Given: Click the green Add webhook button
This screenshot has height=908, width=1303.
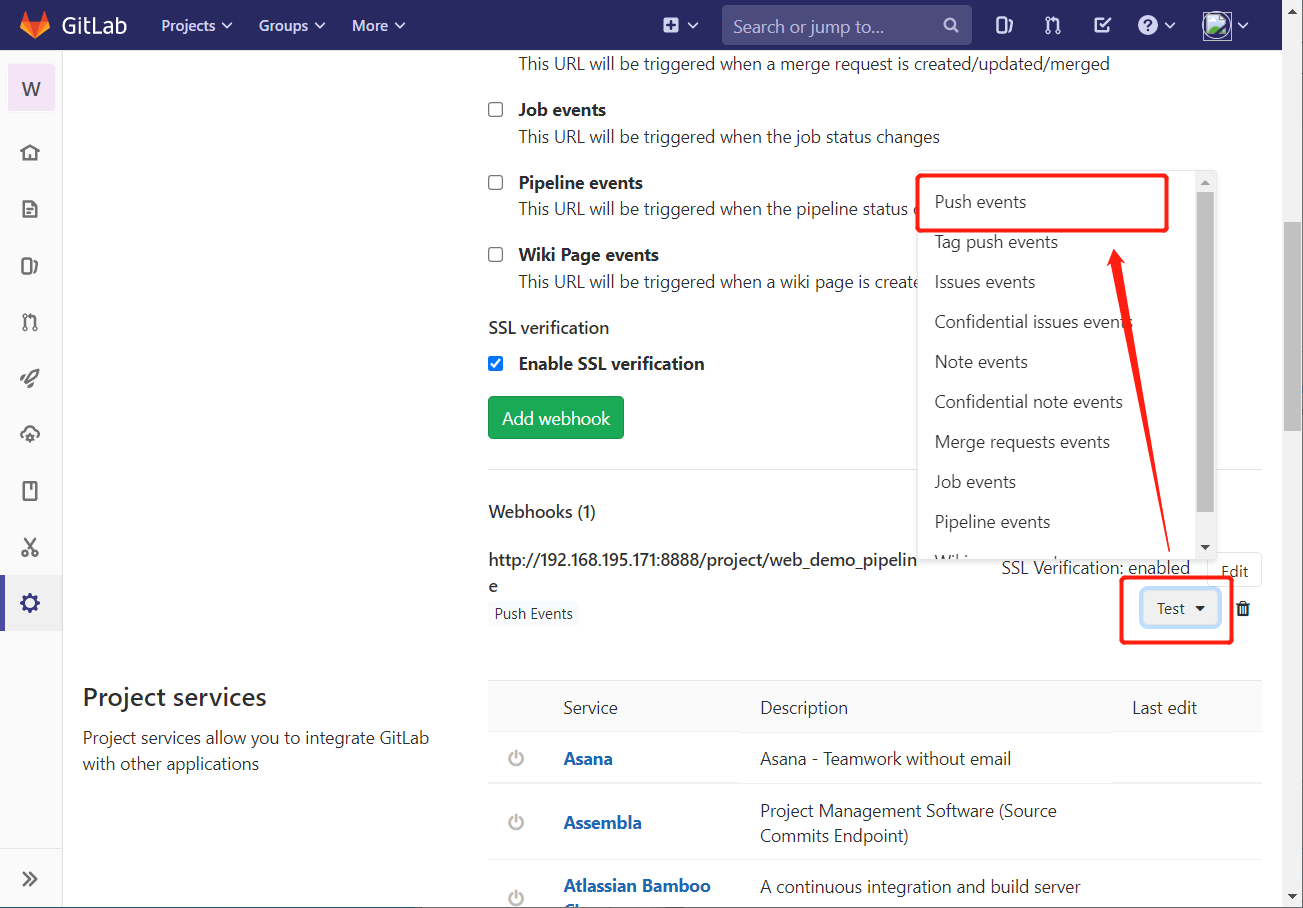Looking at the screenshot, I should click(556, 418).
